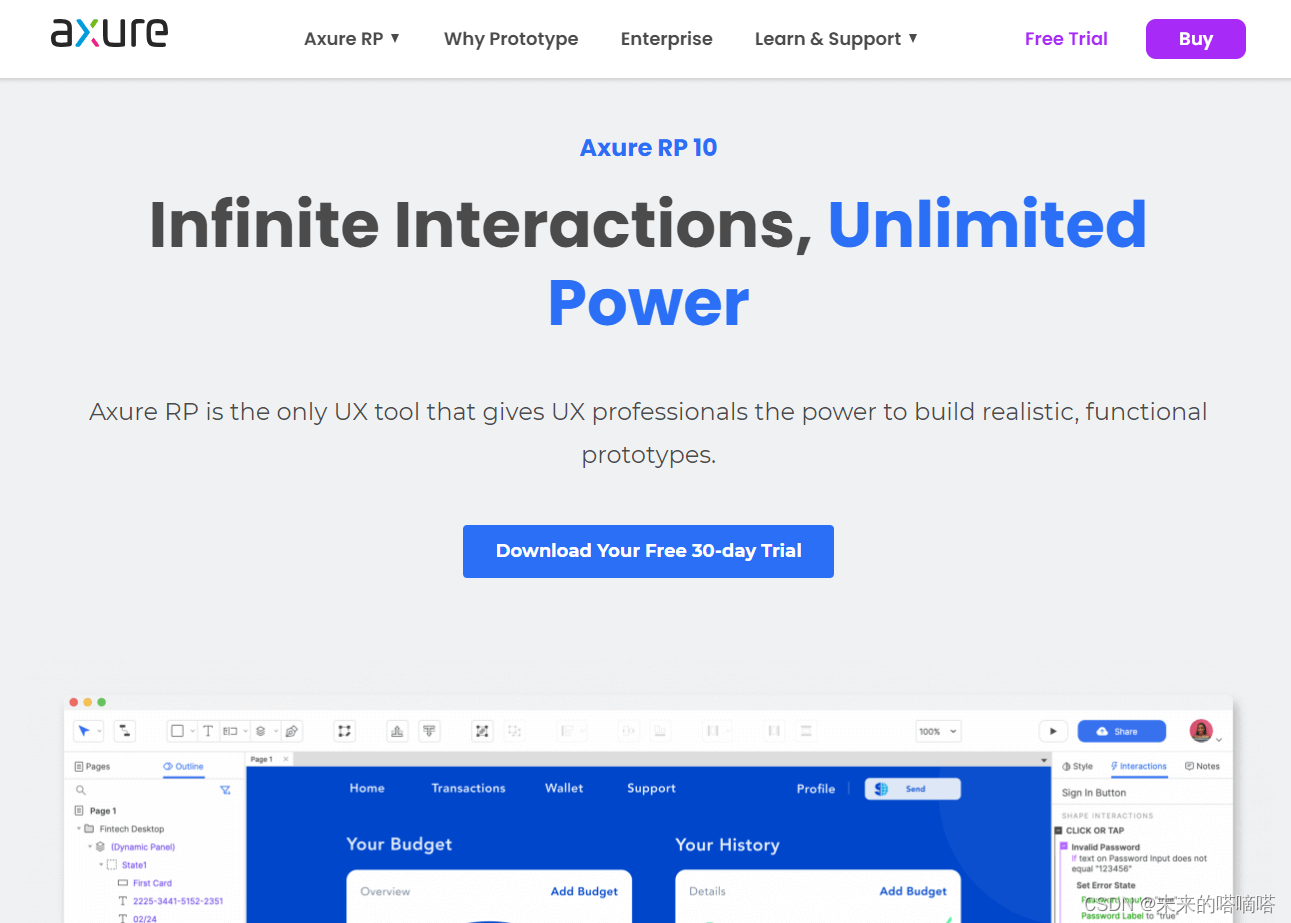Click the folder icon beside Fintech Desktop
Viewport: 1291px width, 923px height.
89,829
